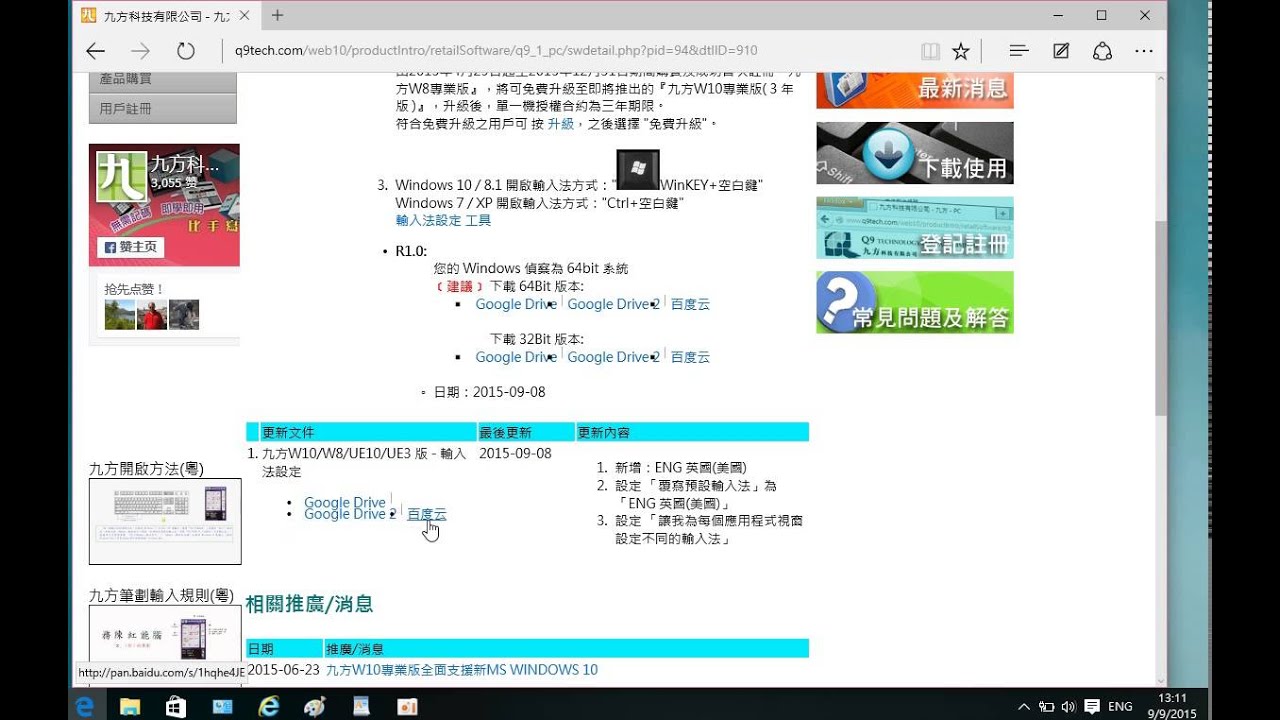Open 九方W10專業版全面支援新MS WINDOWS 10 news link
This screenshot has height=720, width=1280.
462,670
